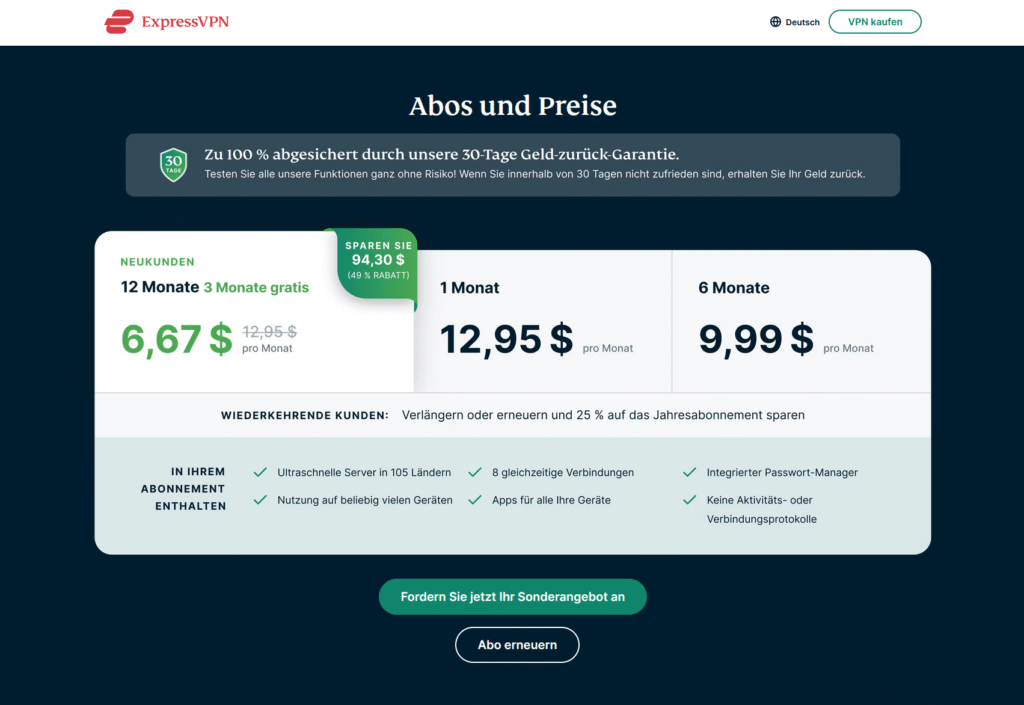This screenshot has height=705, width=1024.
Task: Click the Abo erneuern button
Action: point(517,645)
